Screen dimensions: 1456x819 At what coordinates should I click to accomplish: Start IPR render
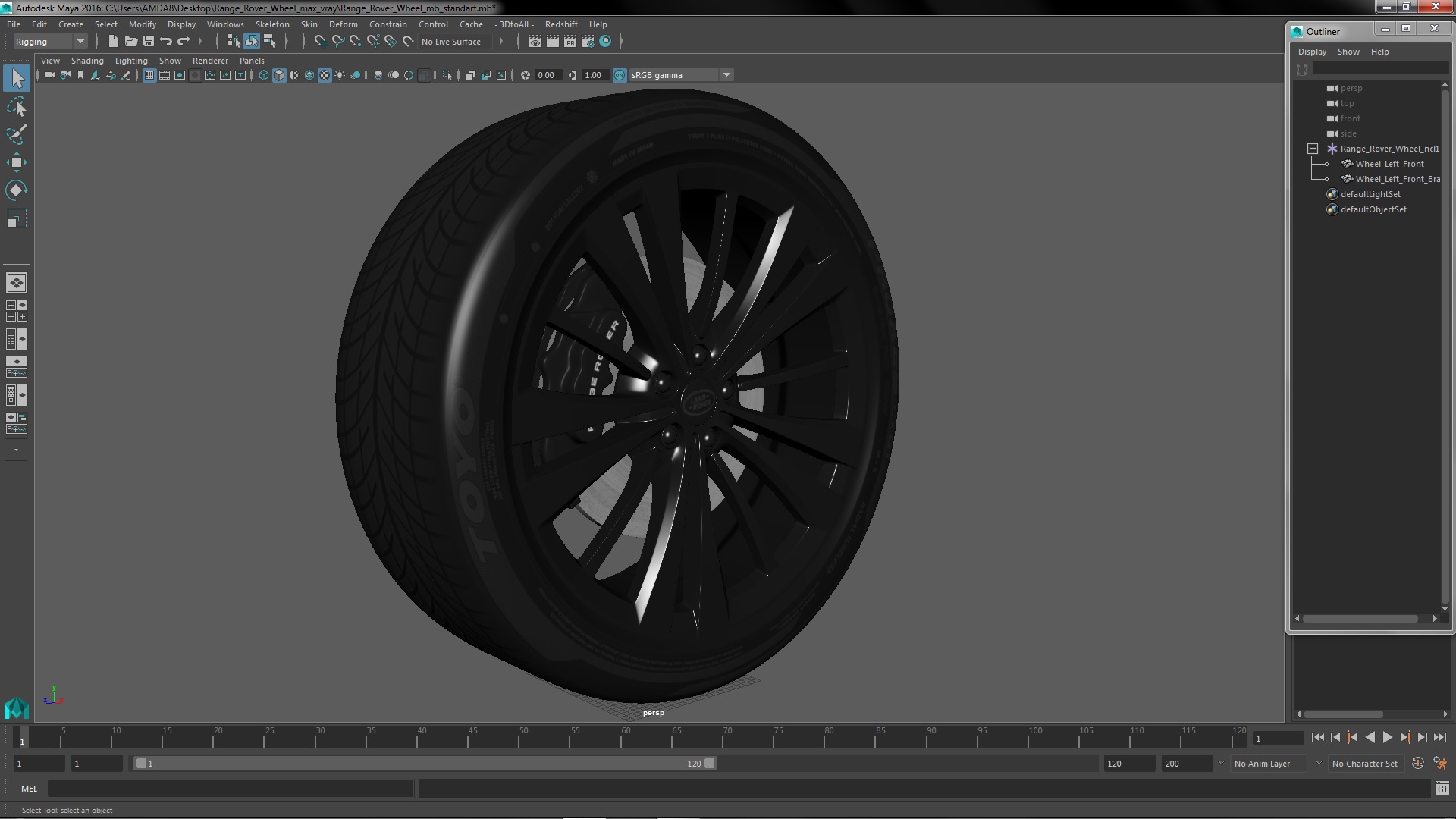click(570, 42)
